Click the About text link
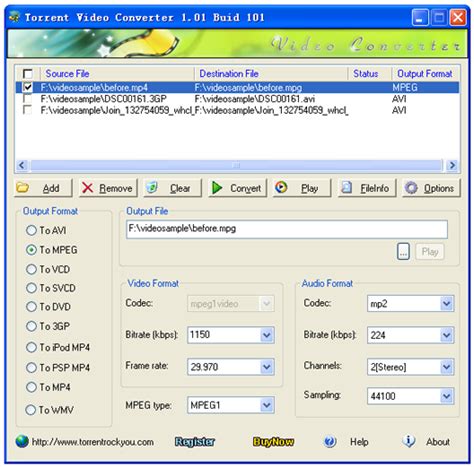This screenshot has width=474, height=467. (x=438, y=442)
